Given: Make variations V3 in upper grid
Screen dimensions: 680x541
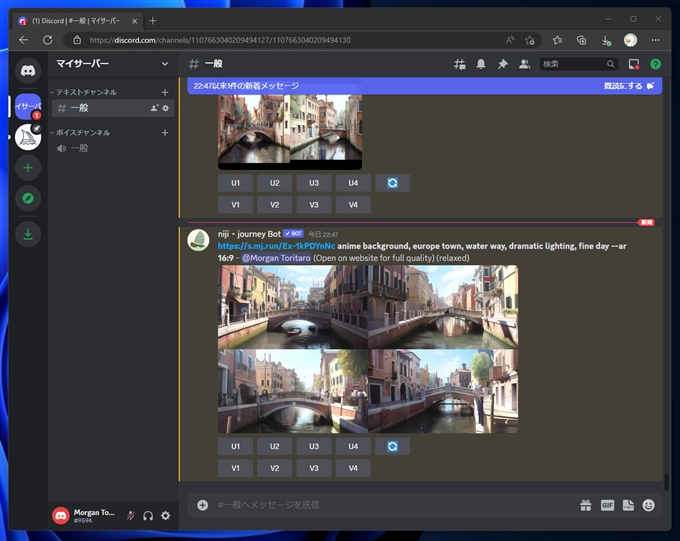Looking at the screenshot, I should point(314,205).
